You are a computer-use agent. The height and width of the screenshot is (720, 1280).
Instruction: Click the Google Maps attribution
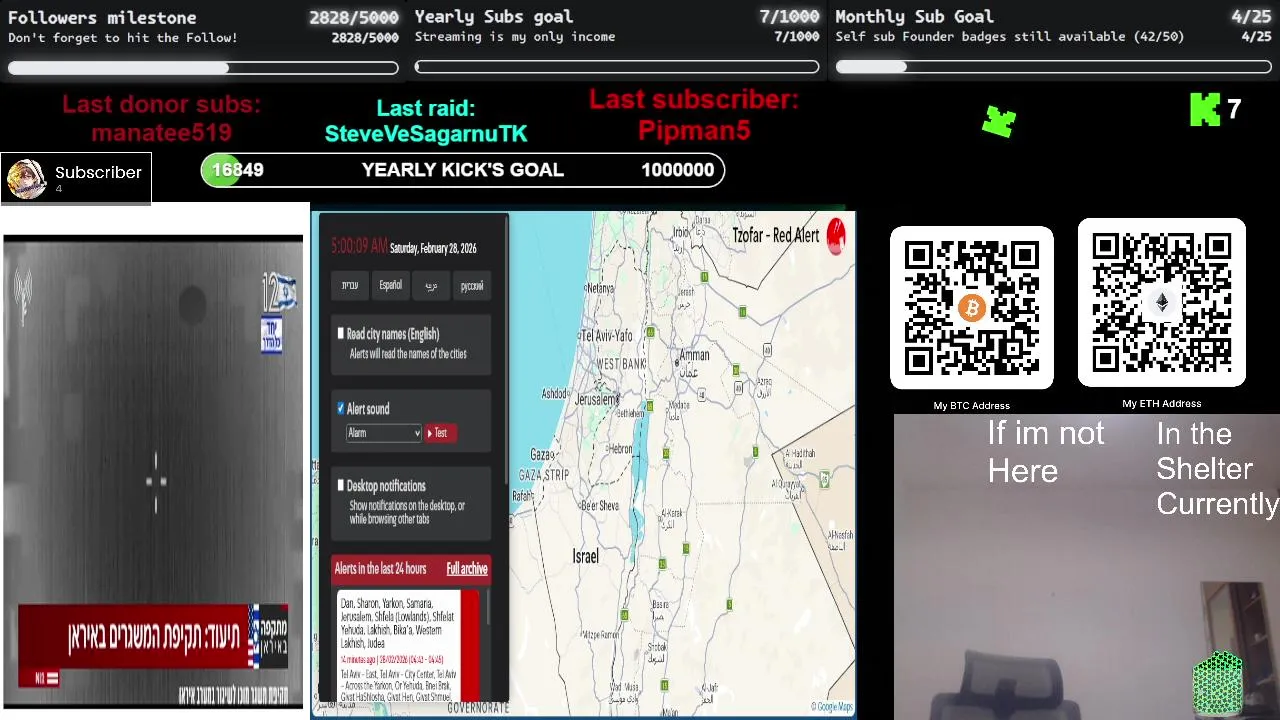(832, 708)
